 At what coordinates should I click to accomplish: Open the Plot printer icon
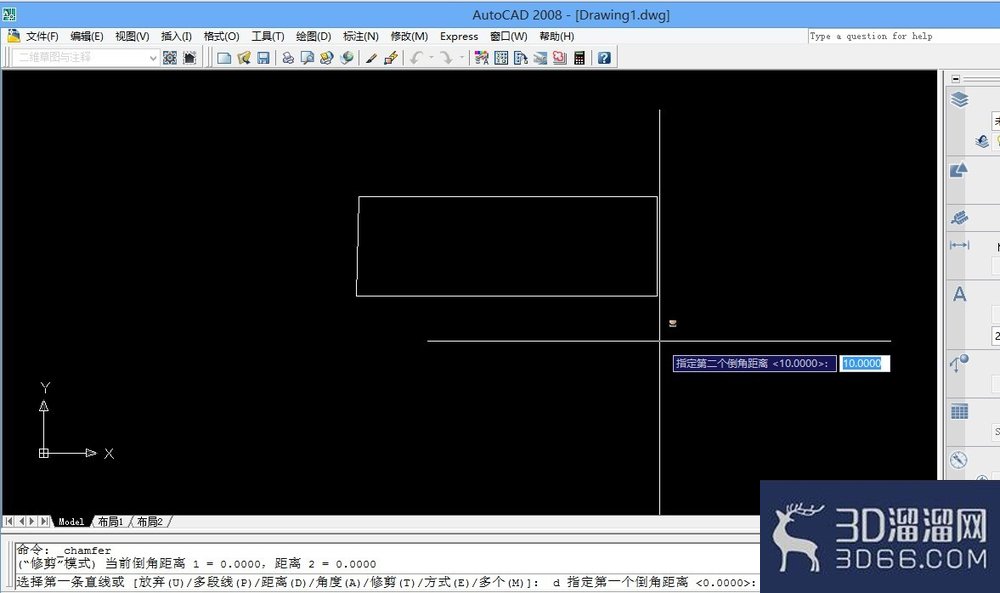tap(288, 58)
